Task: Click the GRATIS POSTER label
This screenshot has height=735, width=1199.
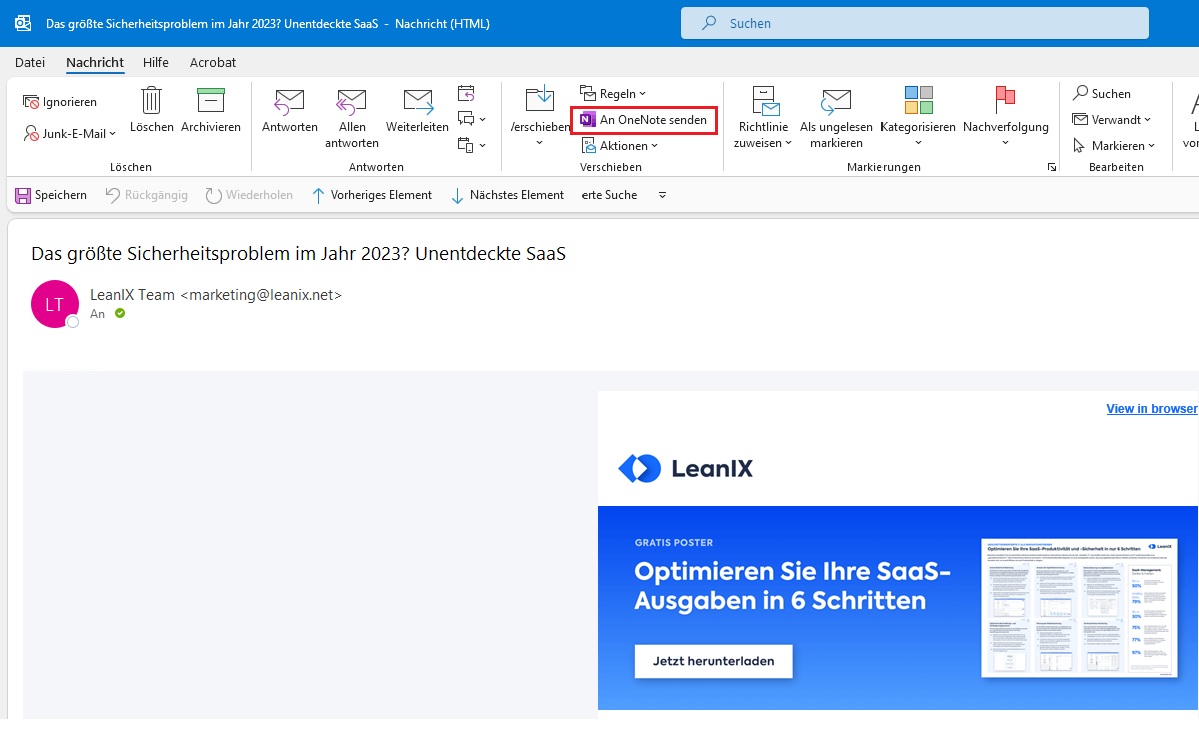Action: [x=674, y=542]
